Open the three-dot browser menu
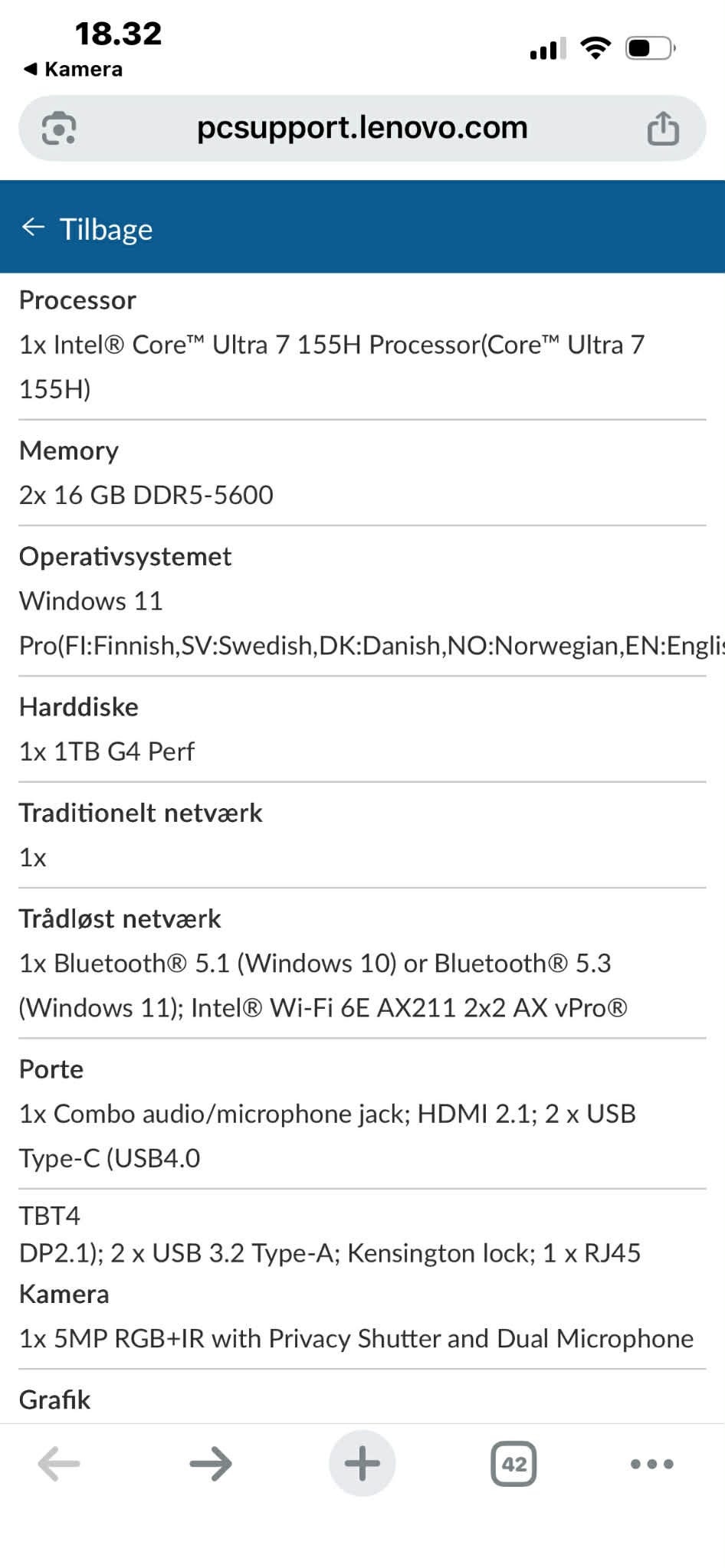The image size is (725, 1568). (651, 1464)
